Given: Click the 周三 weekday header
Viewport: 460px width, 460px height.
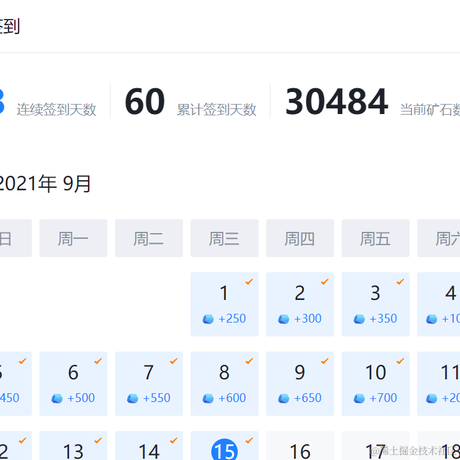Looking at the screenshot, I should (224, 238).
